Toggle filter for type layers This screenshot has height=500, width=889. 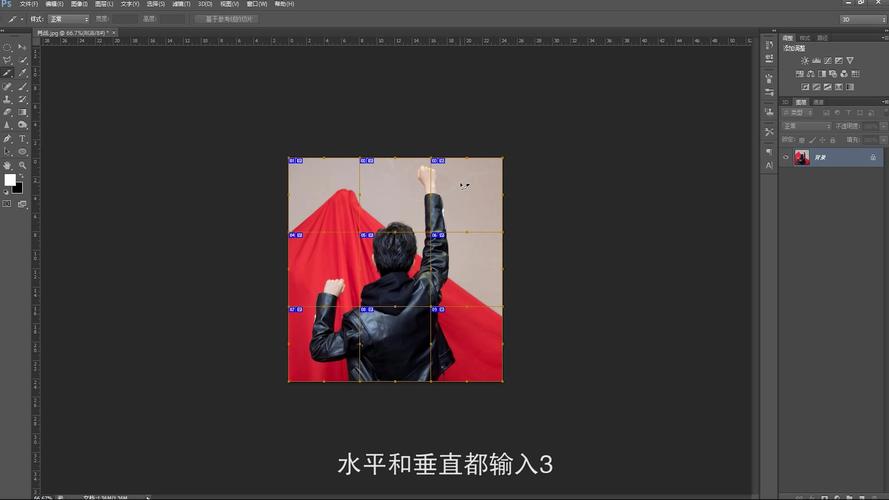click(x=848, y=113)
